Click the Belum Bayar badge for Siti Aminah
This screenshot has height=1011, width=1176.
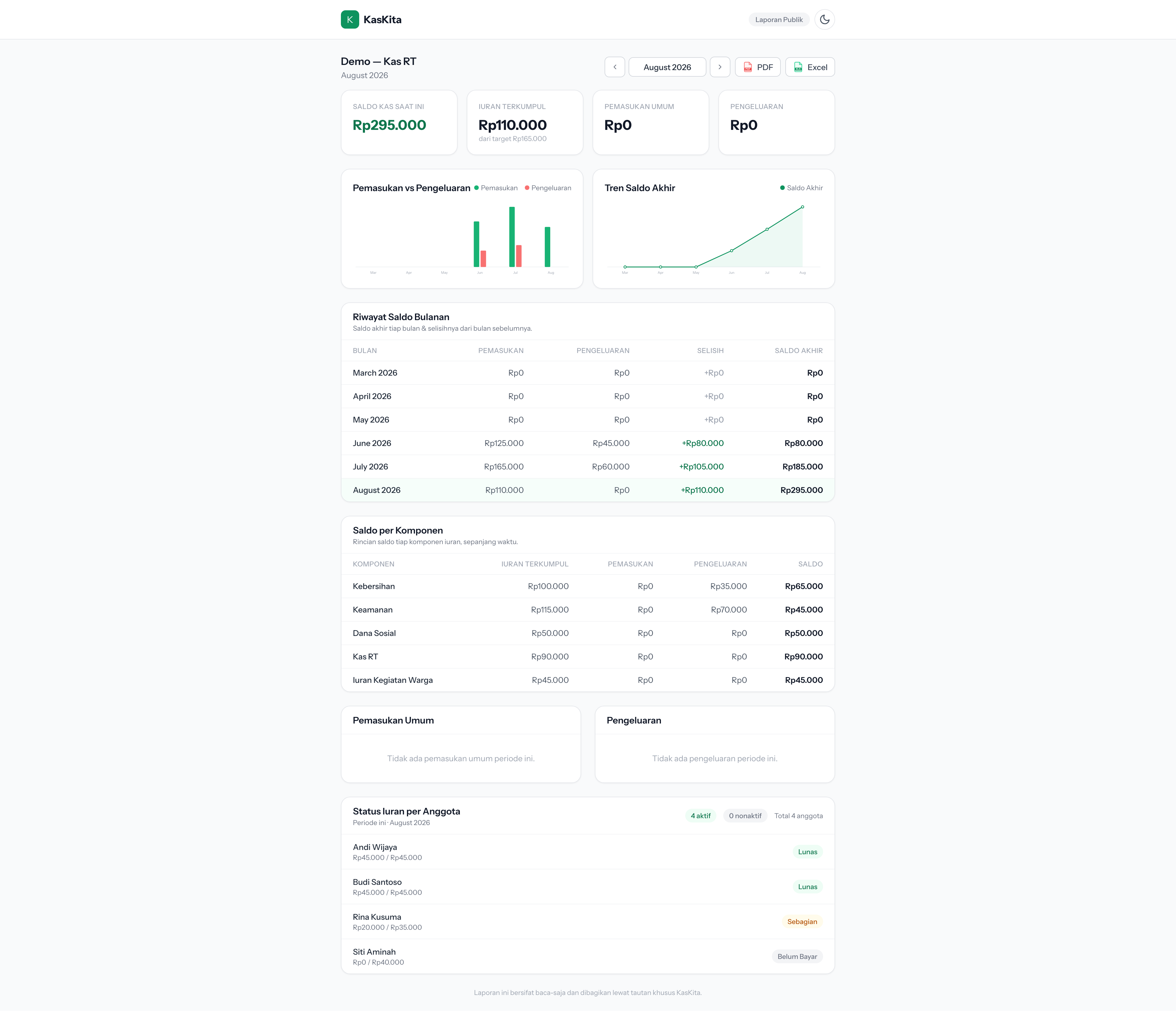(797, 957)
